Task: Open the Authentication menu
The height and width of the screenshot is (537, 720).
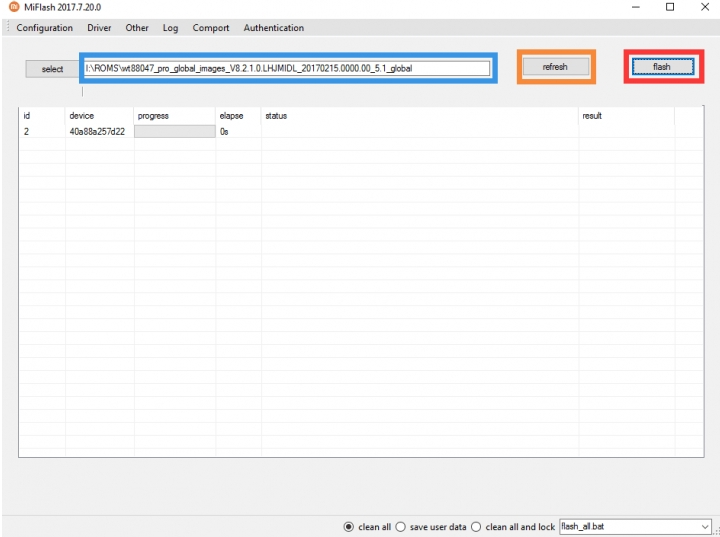Action: pos(273,28)
